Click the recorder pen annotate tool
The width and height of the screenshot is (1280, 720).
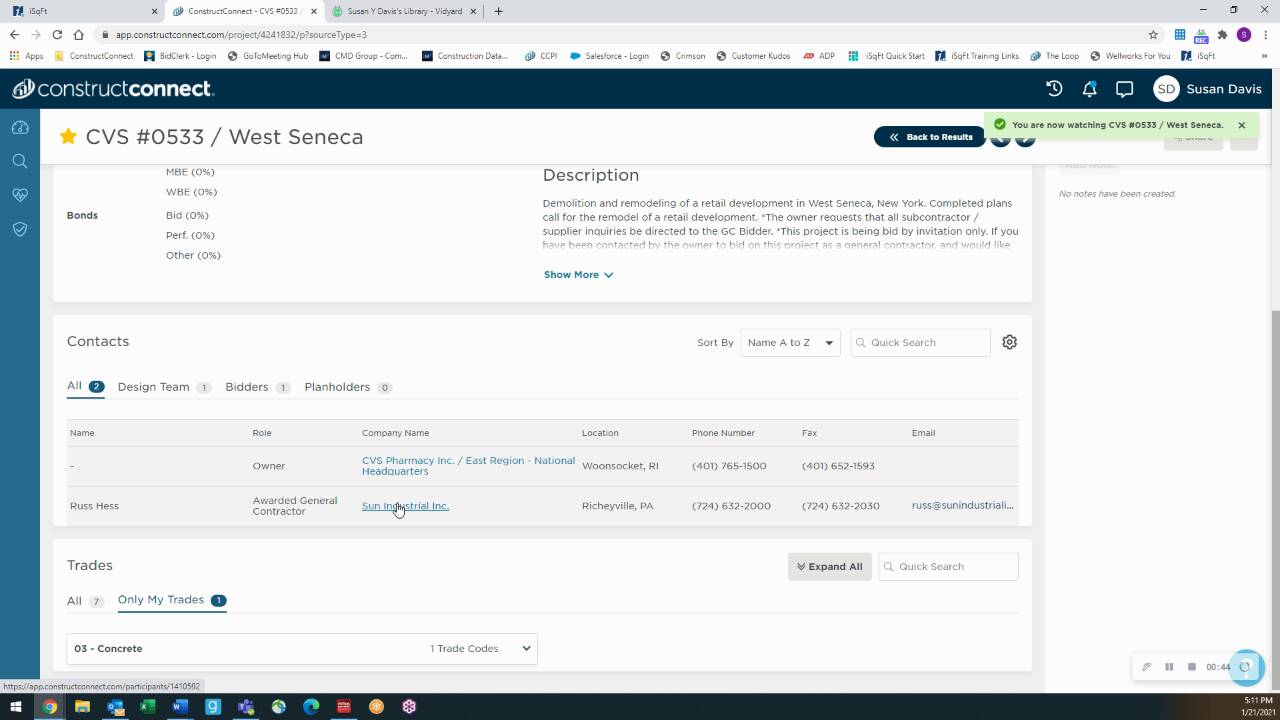1146,667
